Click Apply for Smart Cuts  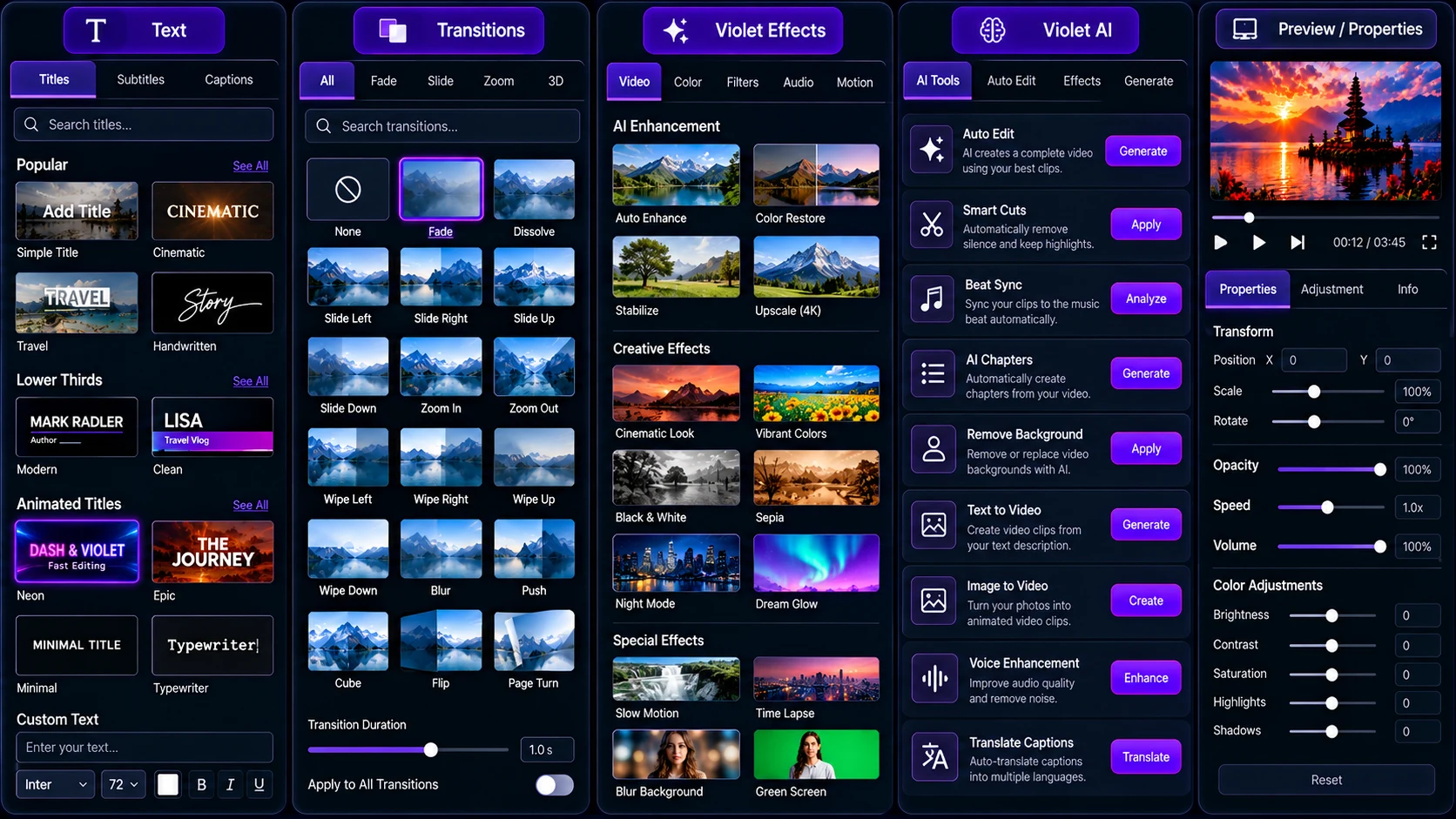pos(1146,225)
